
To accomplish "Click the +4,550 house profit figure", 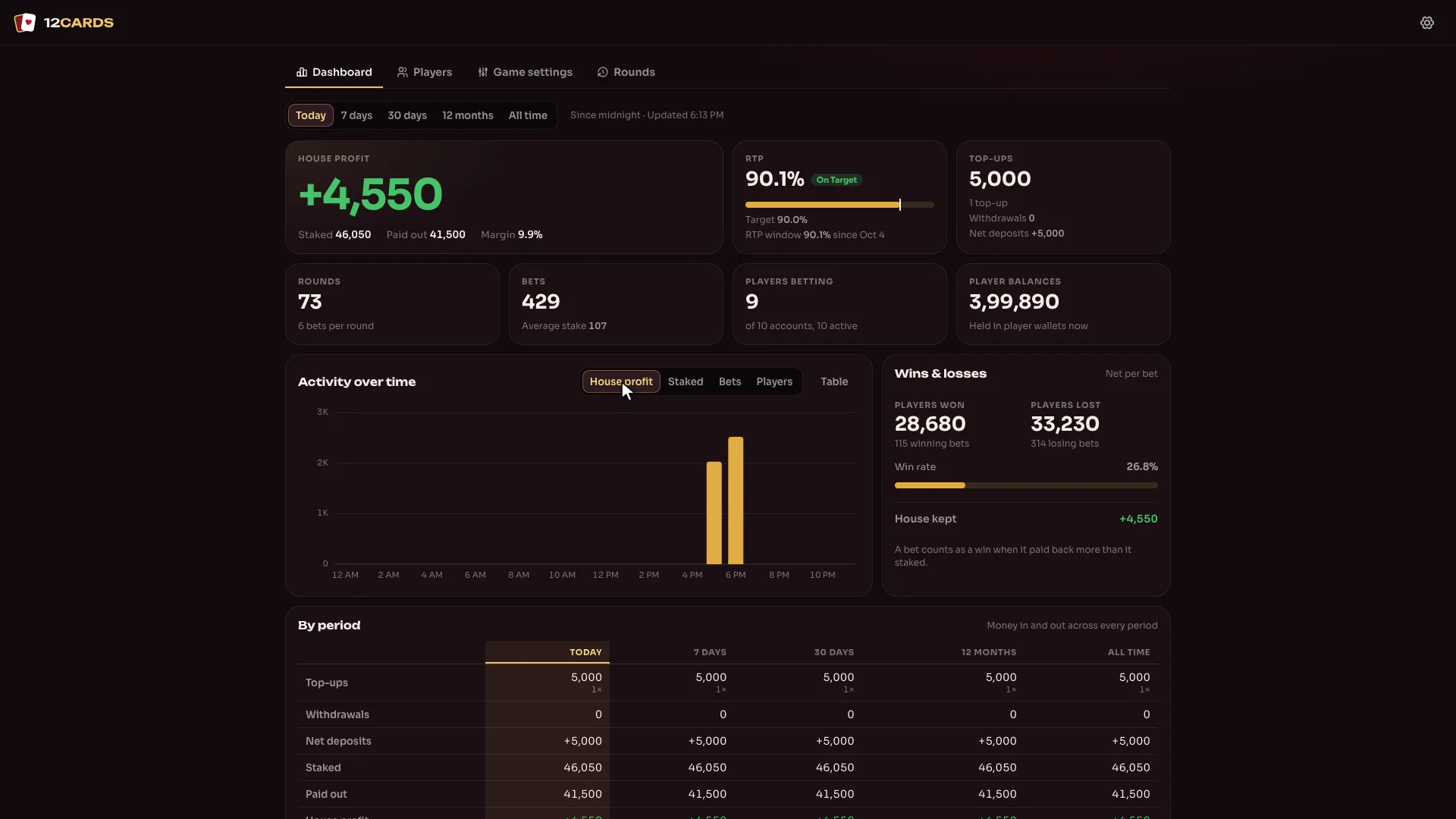I will pos(370,194).
